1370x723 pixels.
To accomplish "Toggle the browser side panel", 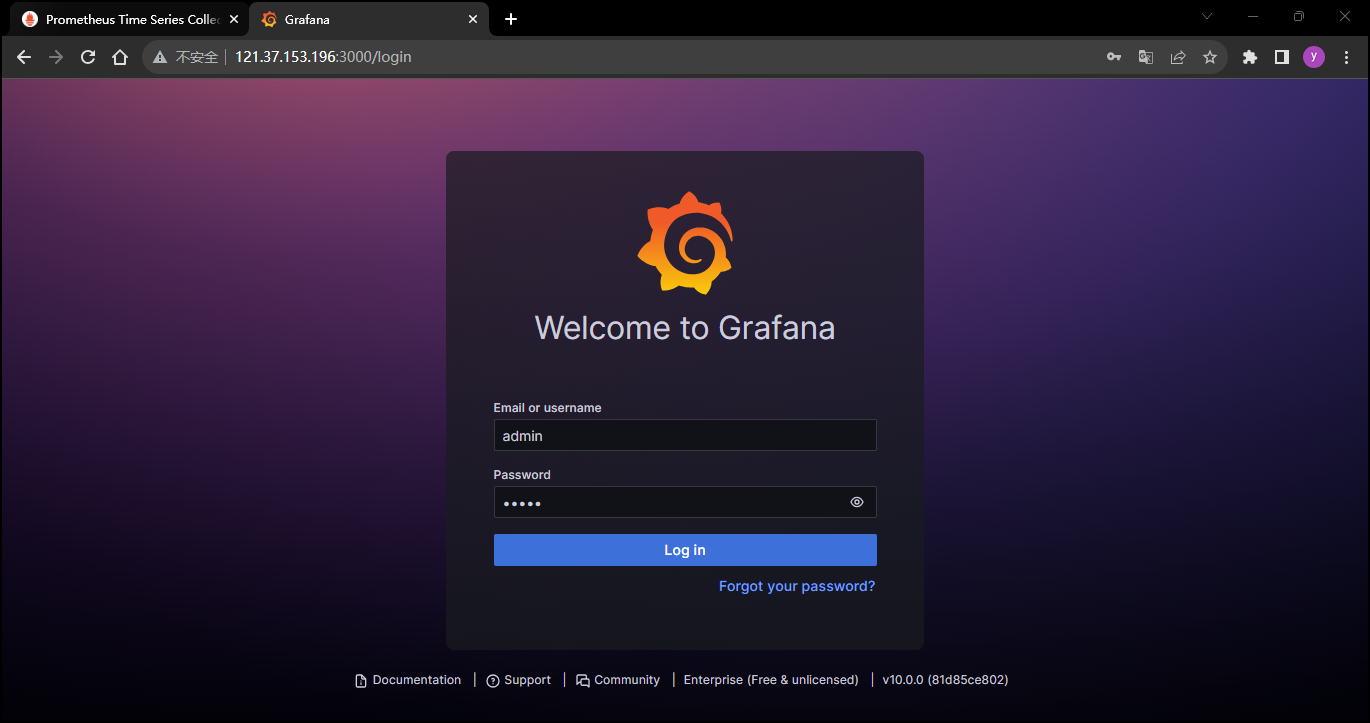I will pyautogui.click(x=1282, y=57).
